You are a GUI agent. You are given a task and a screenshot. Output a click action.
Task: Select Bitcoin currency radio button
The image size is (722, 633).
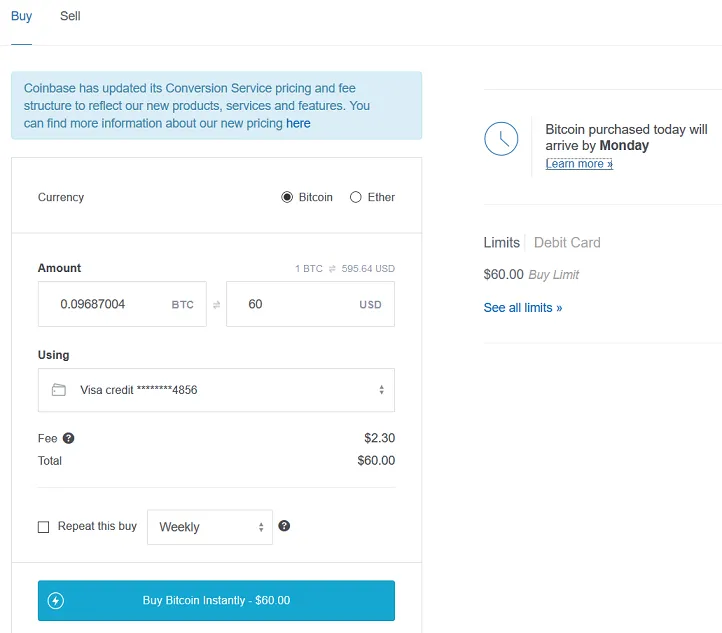pyautogui.click(x=287, y=197)
